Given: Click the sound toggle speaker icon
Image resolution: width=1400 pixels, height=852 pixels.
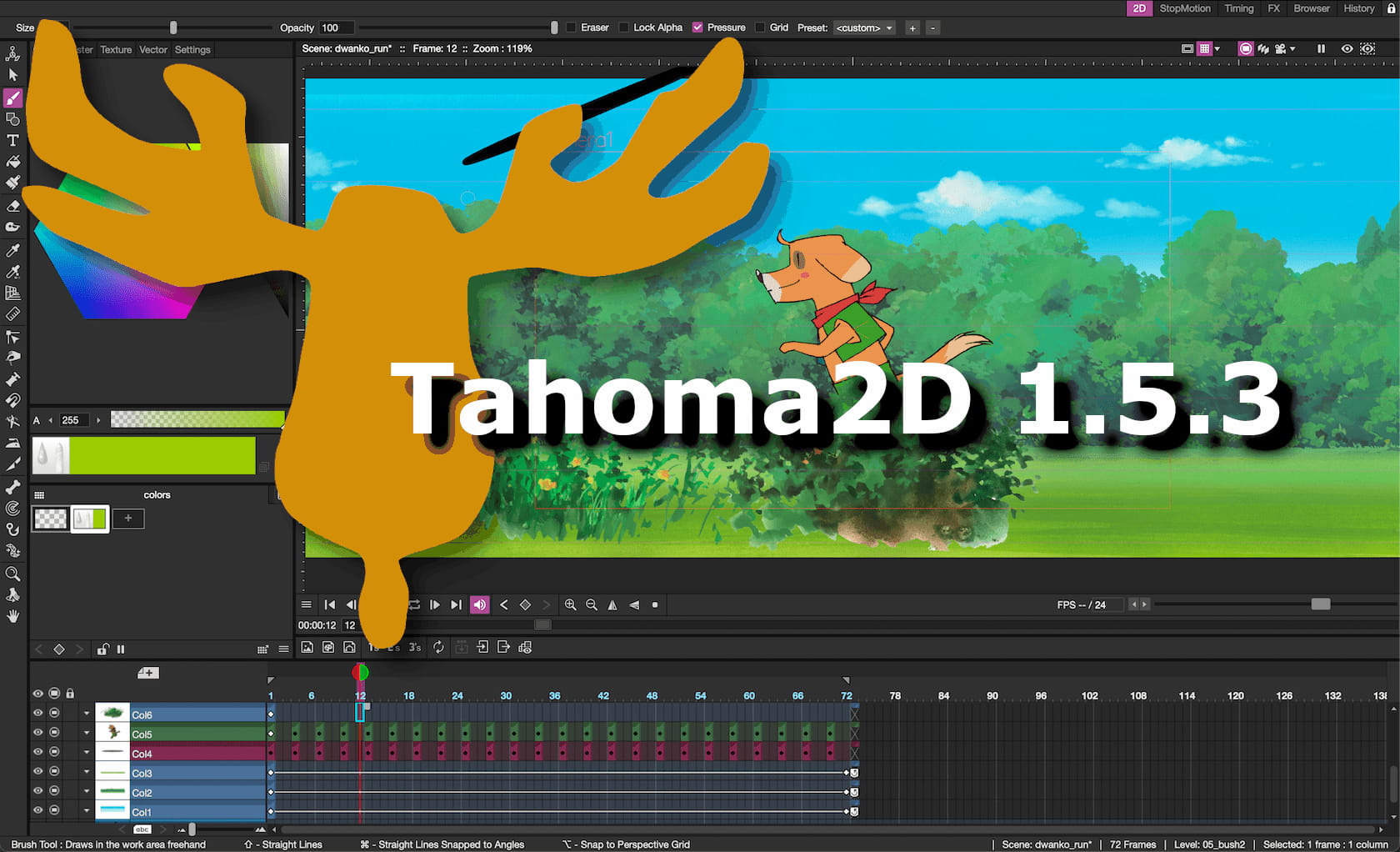Looking at the screenshot, I should click(x=479, y=604).
